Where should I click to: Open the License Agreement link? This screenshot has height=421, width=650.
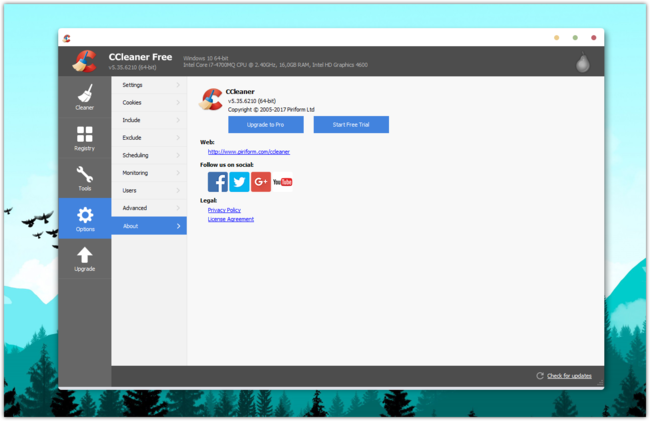(x=231, y=219)
